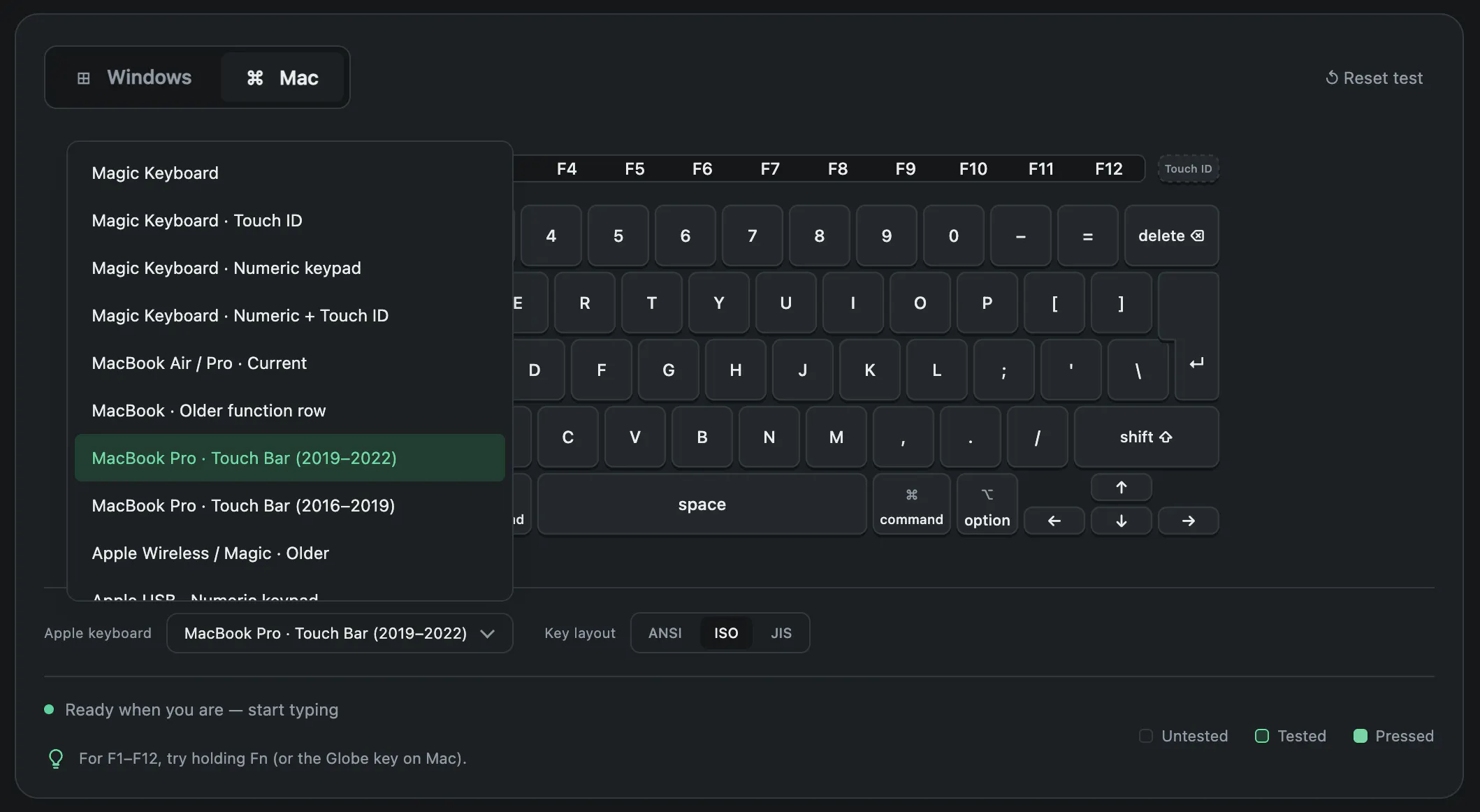This screenshot has width=1480, height=812.
Task: Click the right arrow key
Action: (x=1188, y=521)
